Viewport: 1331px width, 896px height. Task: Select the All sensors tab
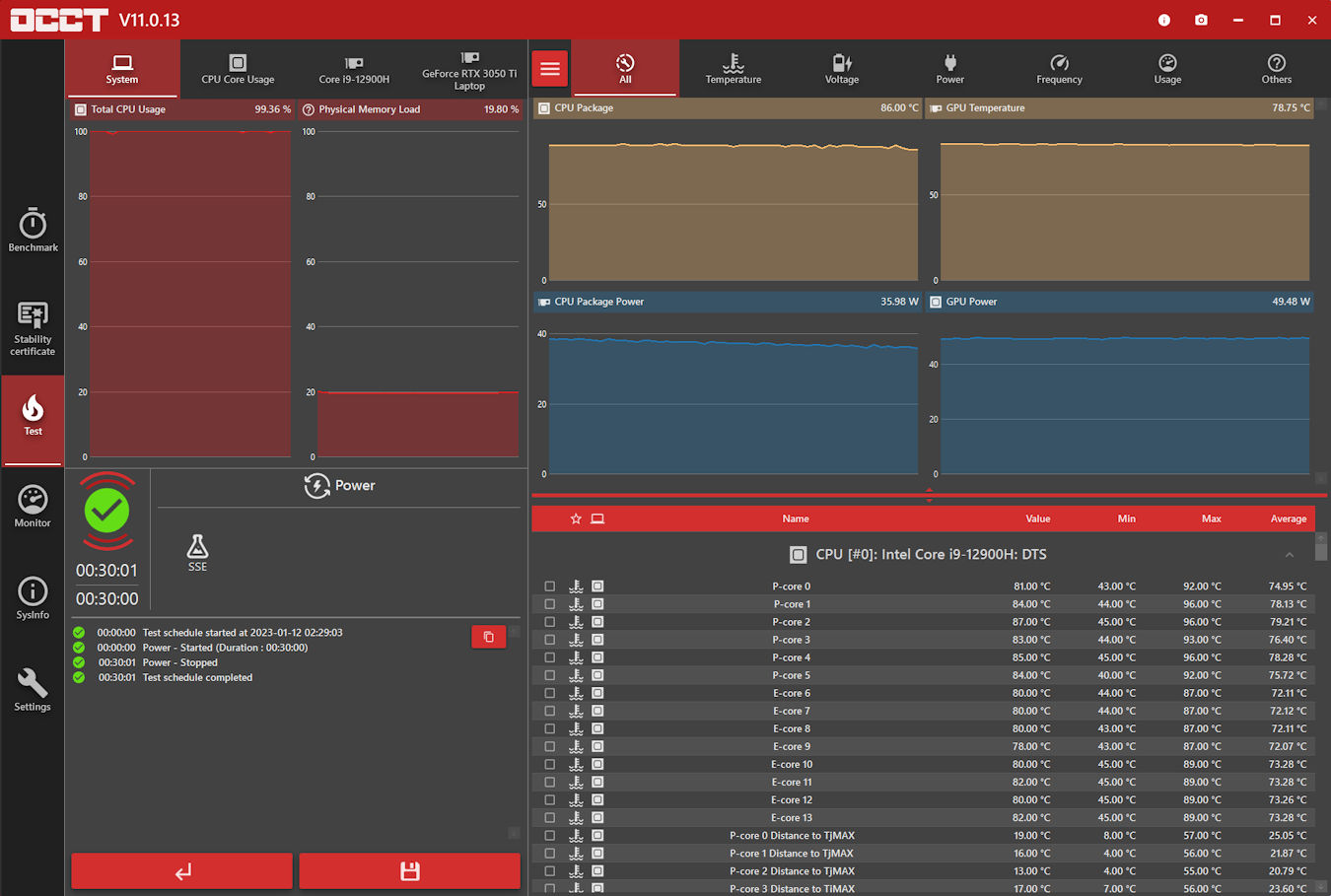click(625, 69)
